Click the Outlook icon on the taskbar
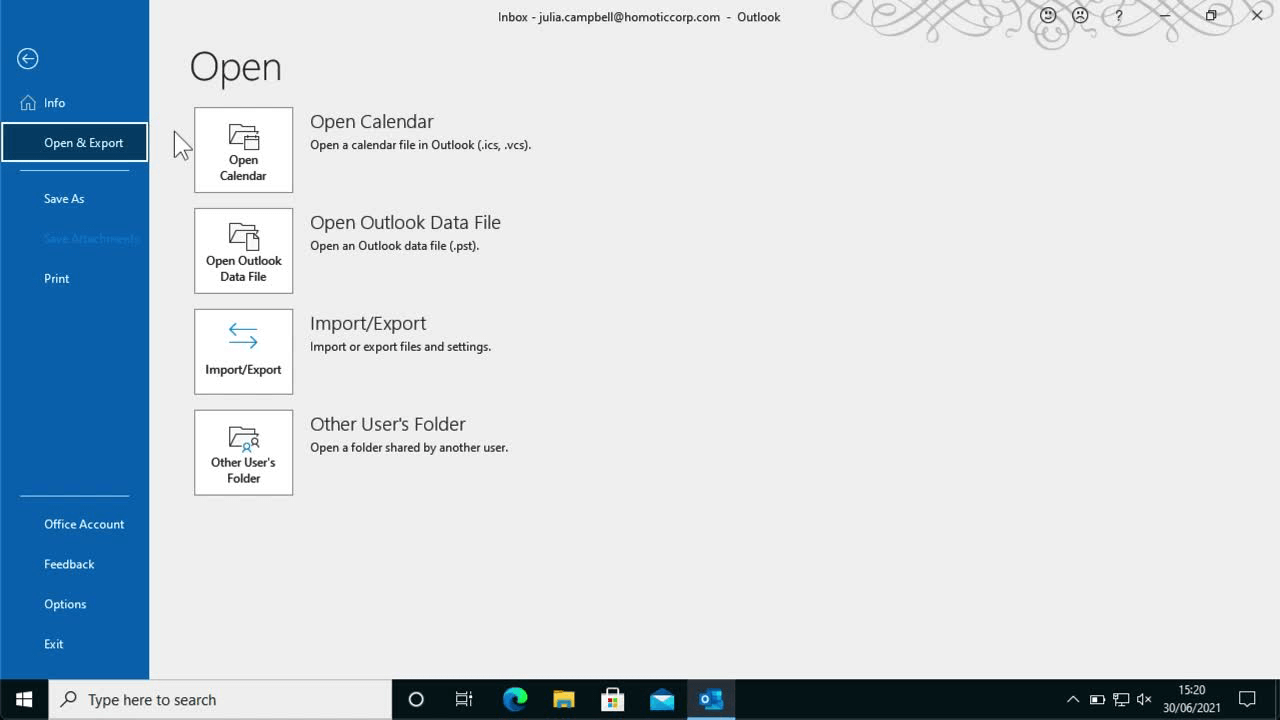The image size is (1280, 720). (711, 699)
